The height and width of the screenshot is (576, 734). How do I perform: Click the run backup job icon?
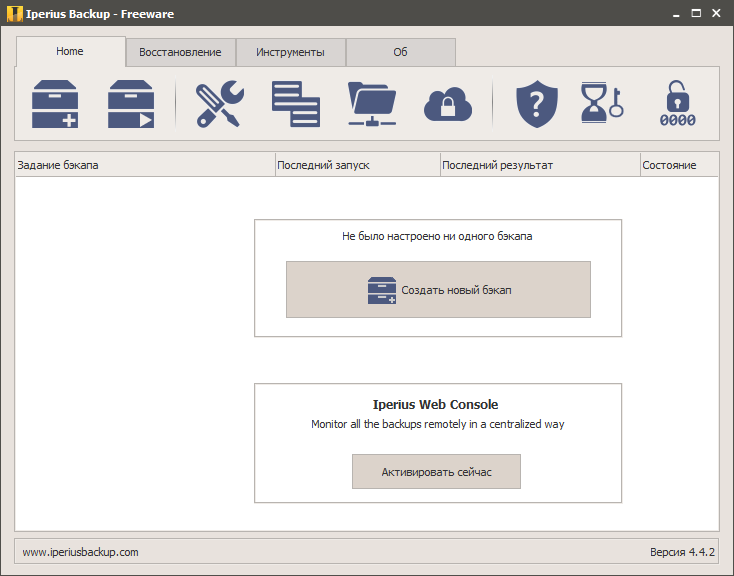[131, 104]
